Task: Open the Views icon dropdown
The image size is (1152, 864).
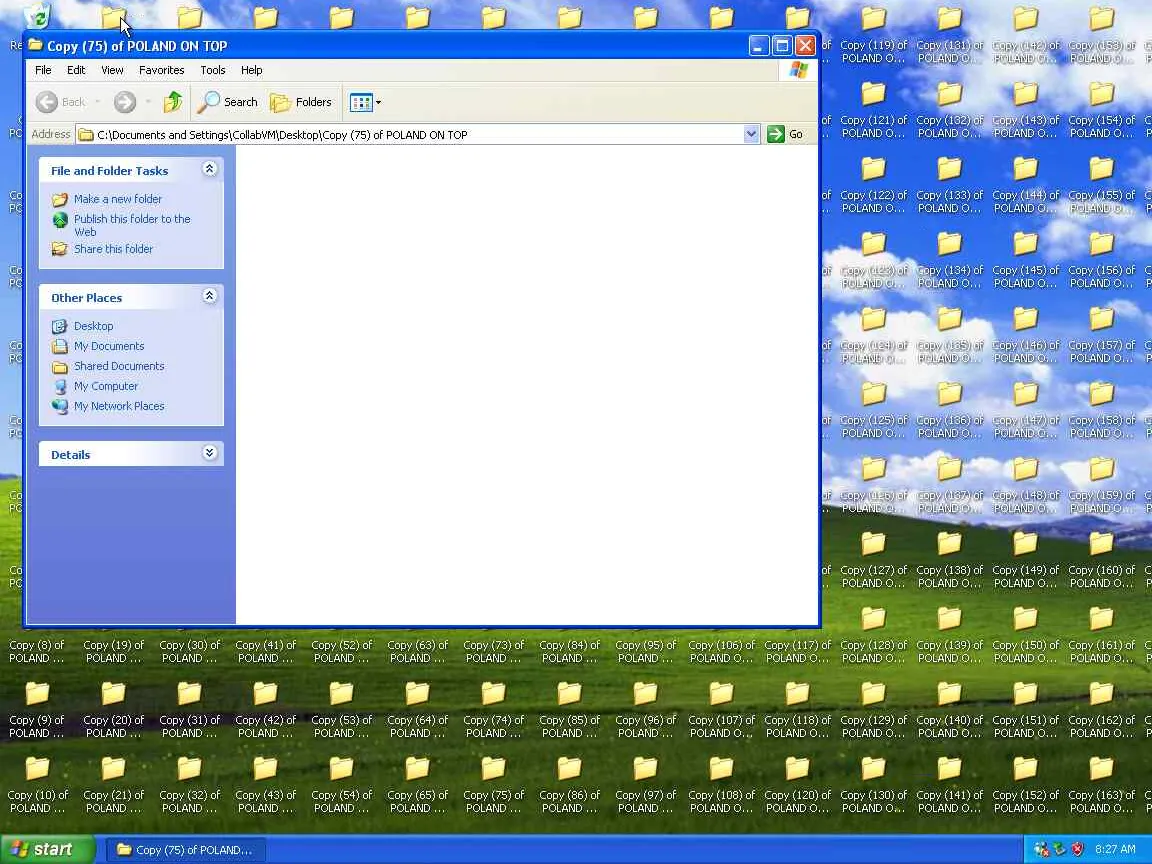Action: coord(365,102)
